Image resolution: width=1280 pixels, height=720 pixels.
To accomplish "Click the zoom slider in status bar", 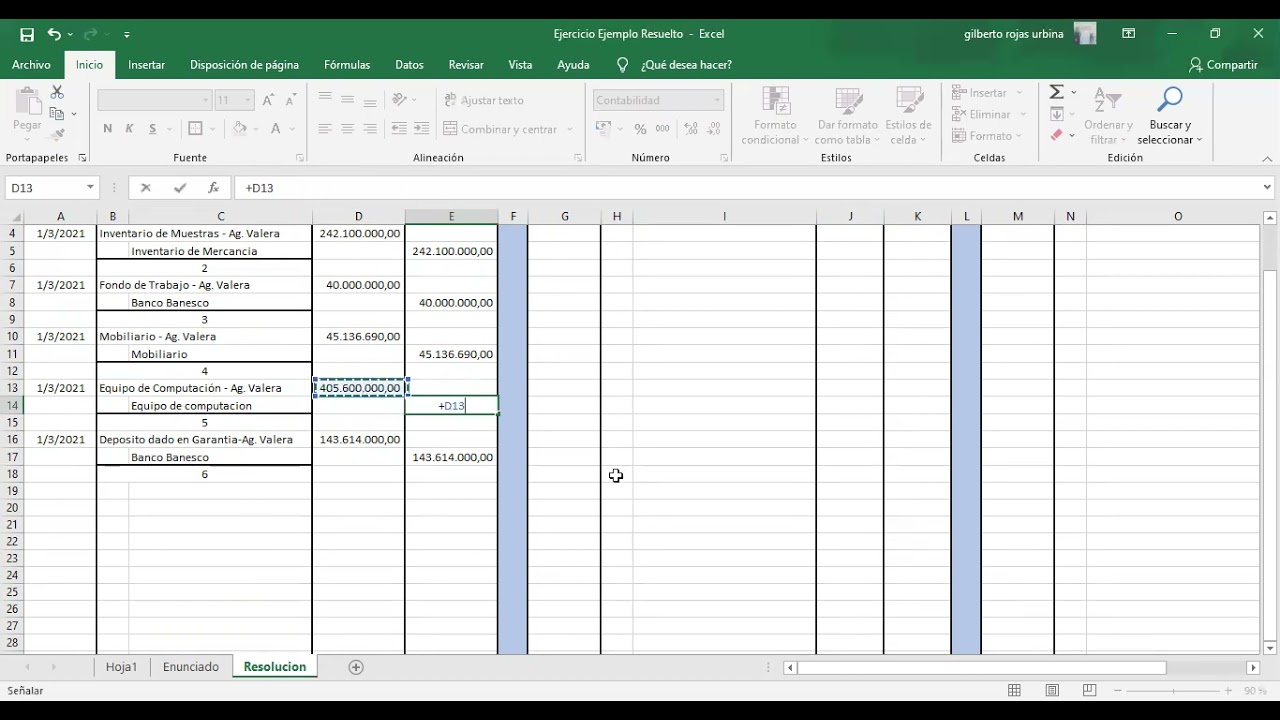I will [1172, 691].
